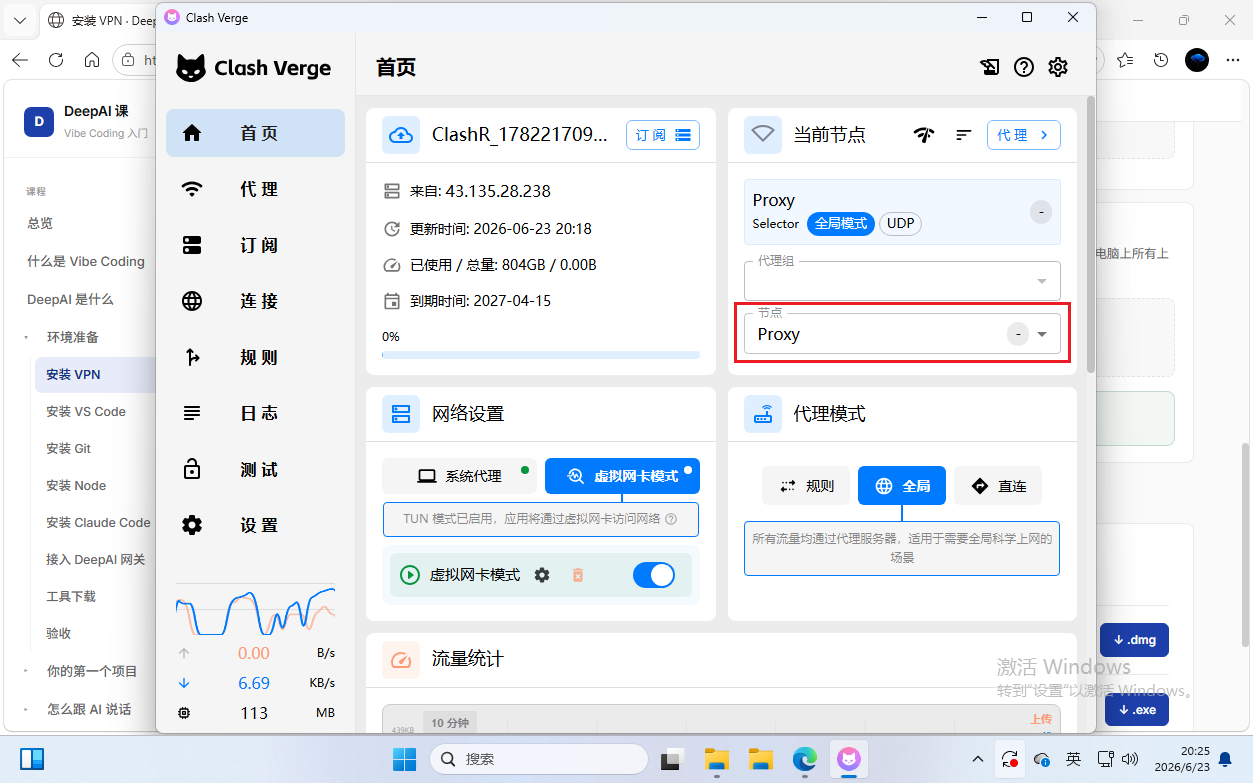
Task: Click the memory chip icon beside 113 MB
Action: click(183, 713)
